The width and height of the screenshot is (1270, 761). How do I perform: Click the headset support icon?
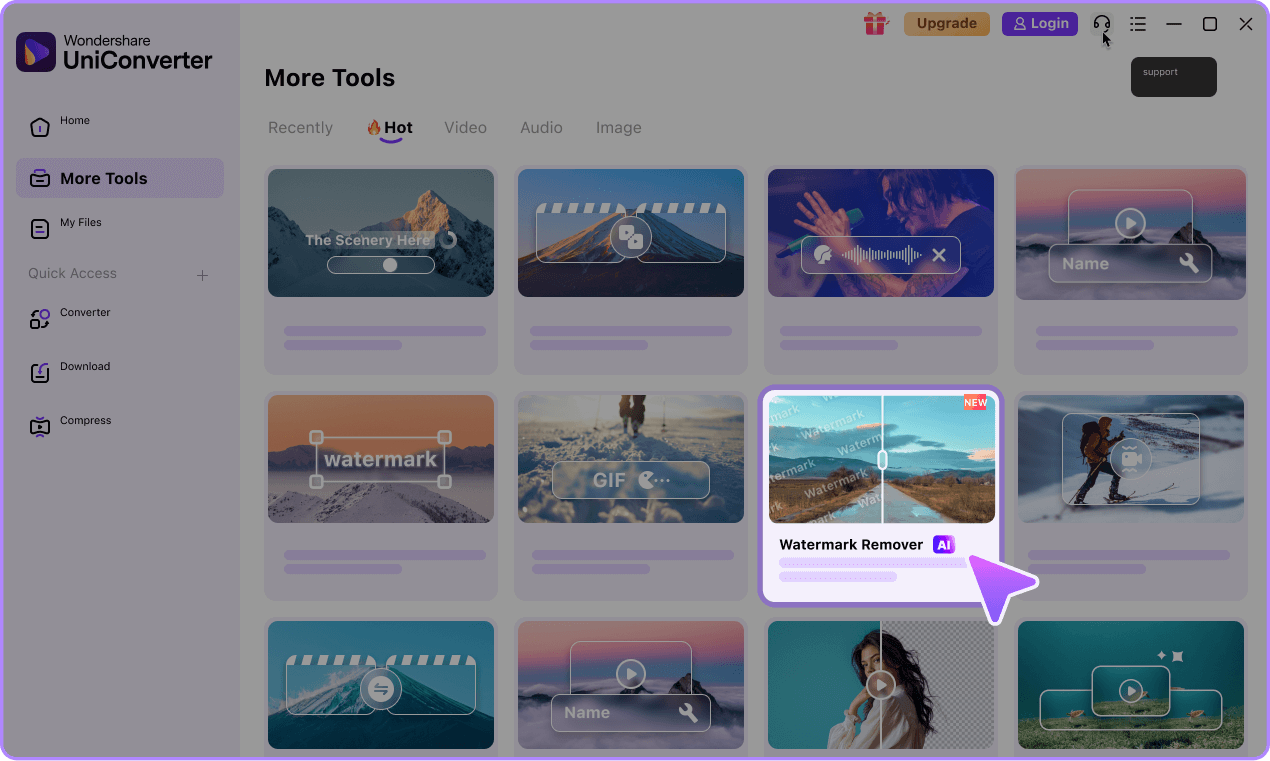1102,24
